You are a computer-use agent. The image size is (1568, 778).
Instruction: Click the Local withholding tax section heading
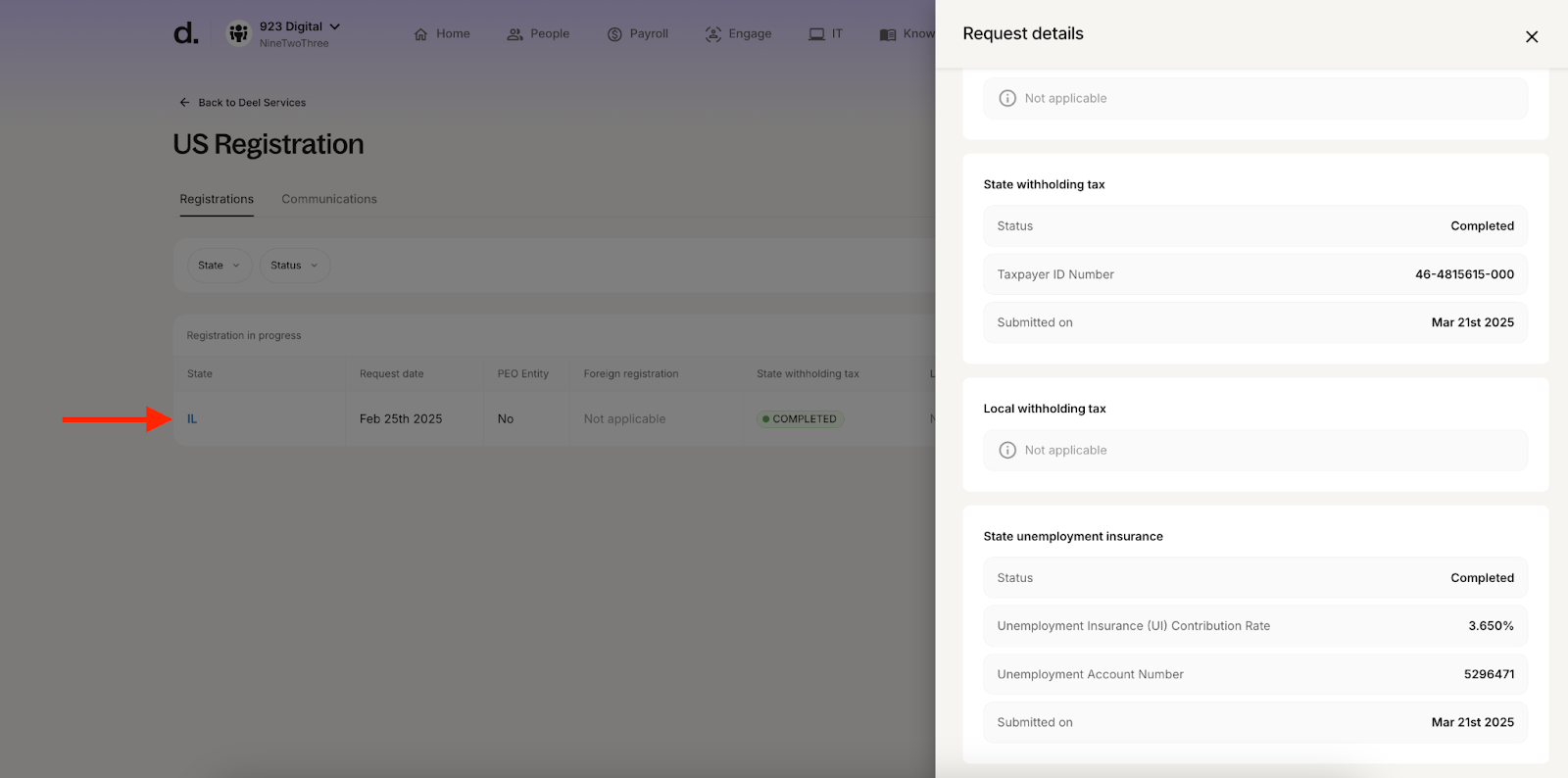tap(1045, 409)
